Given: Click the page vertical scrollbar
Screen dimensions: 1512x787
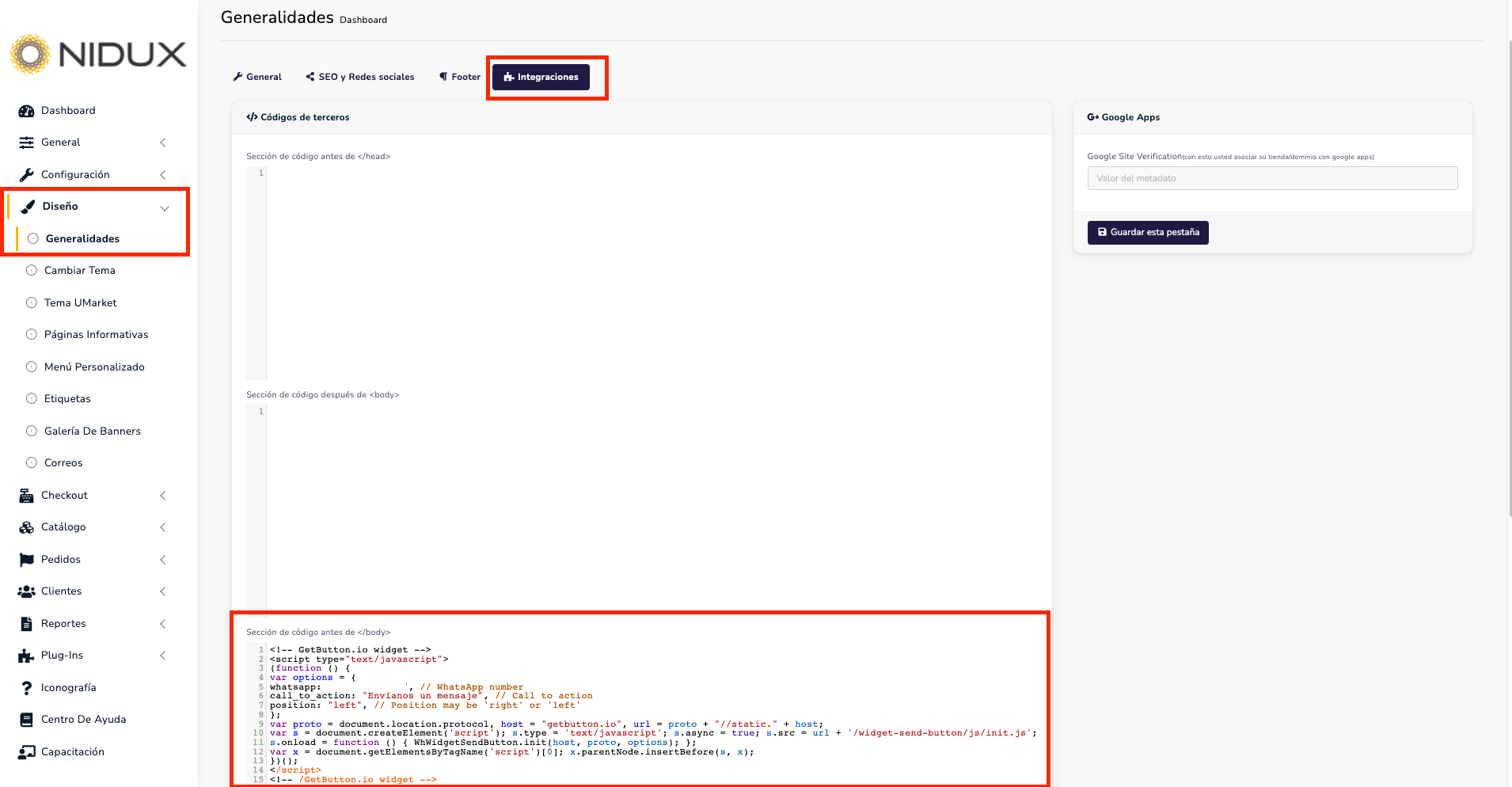Looking at the screenshot, I should (x=1509, y=277).
